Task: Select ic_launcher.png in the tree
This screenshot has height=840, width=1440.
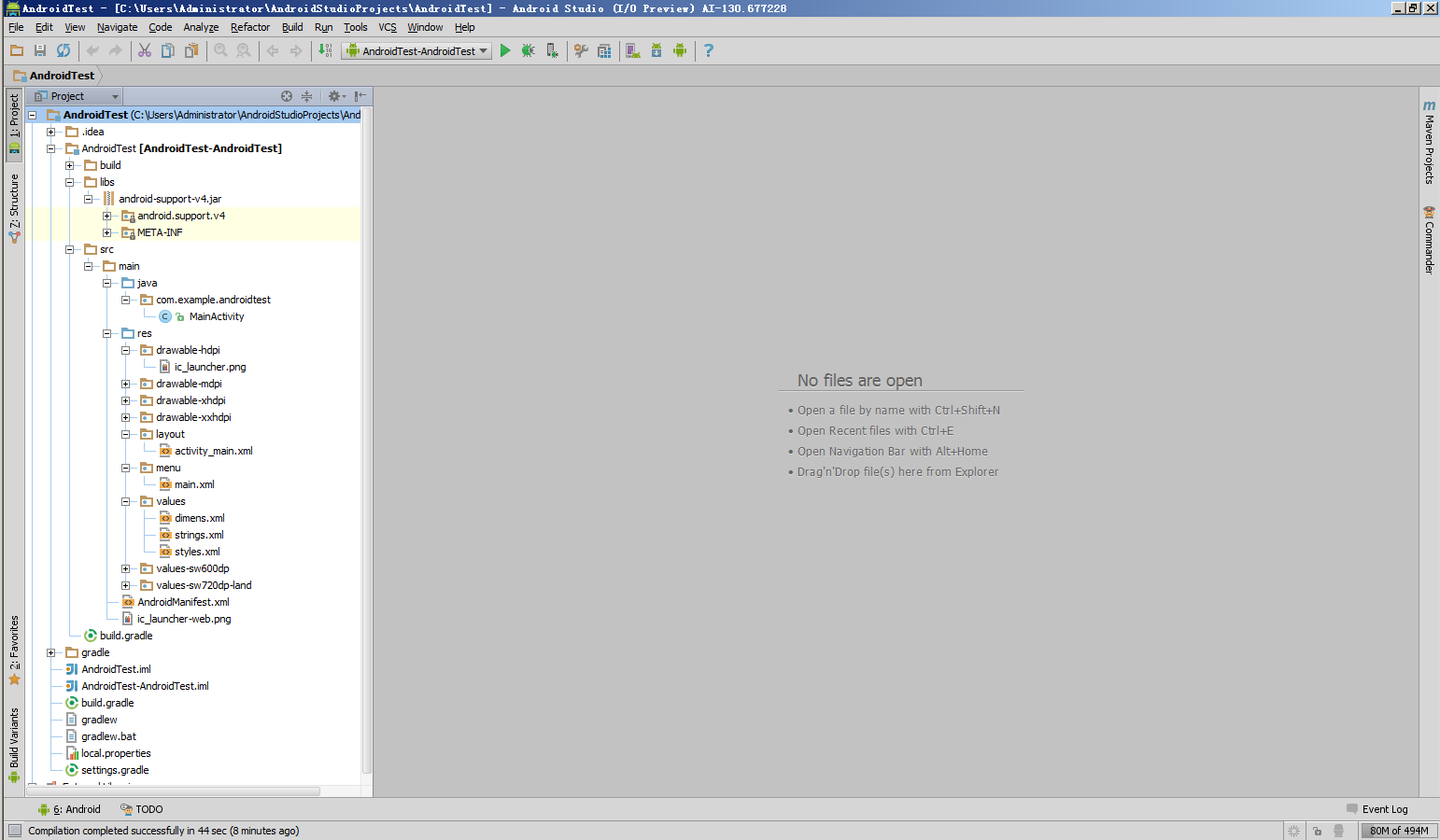Action: 210,367
